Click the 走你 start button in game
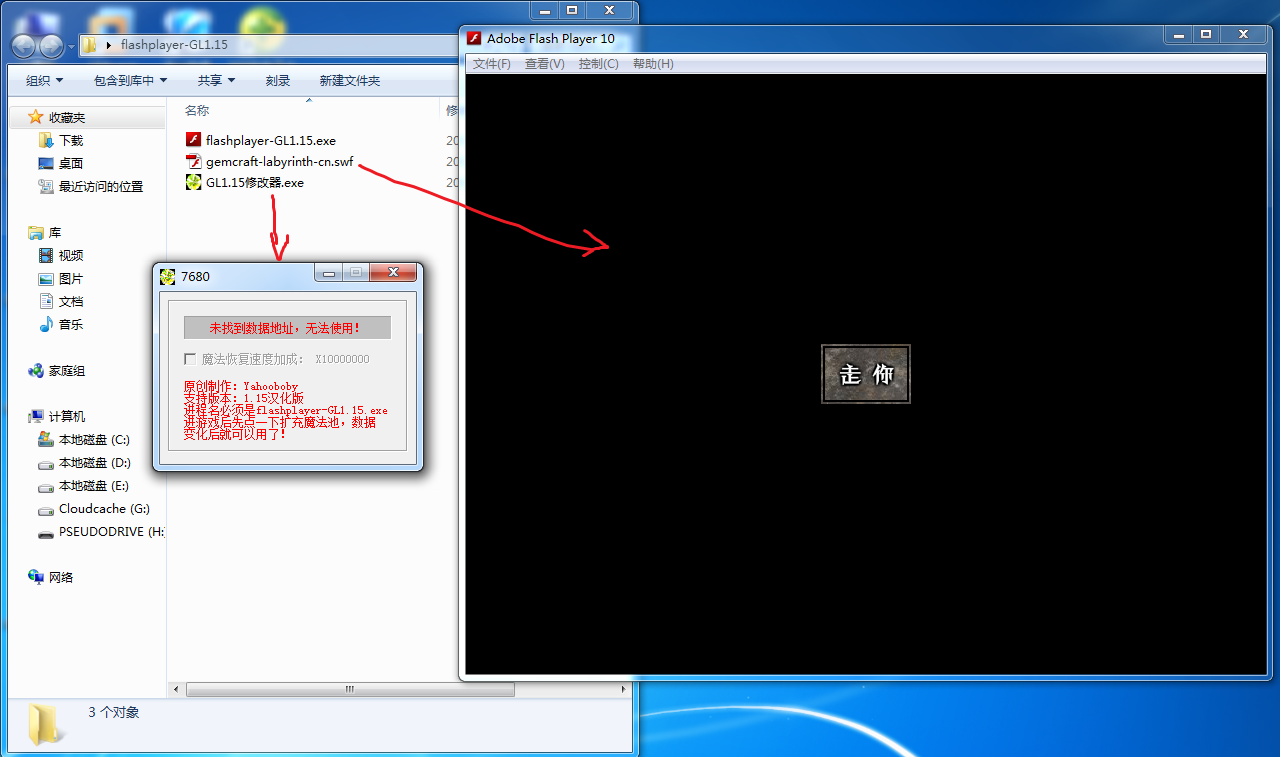Screen dimensions: 1280x757 (866, 374)
